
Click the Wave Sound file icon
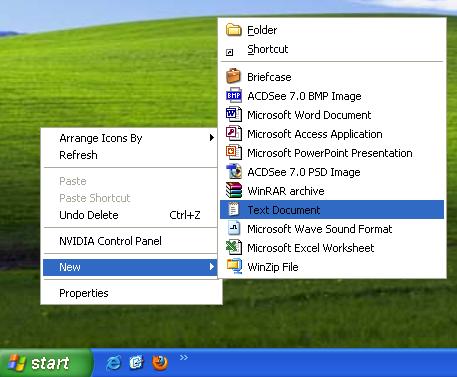click(x=234, y=229)
